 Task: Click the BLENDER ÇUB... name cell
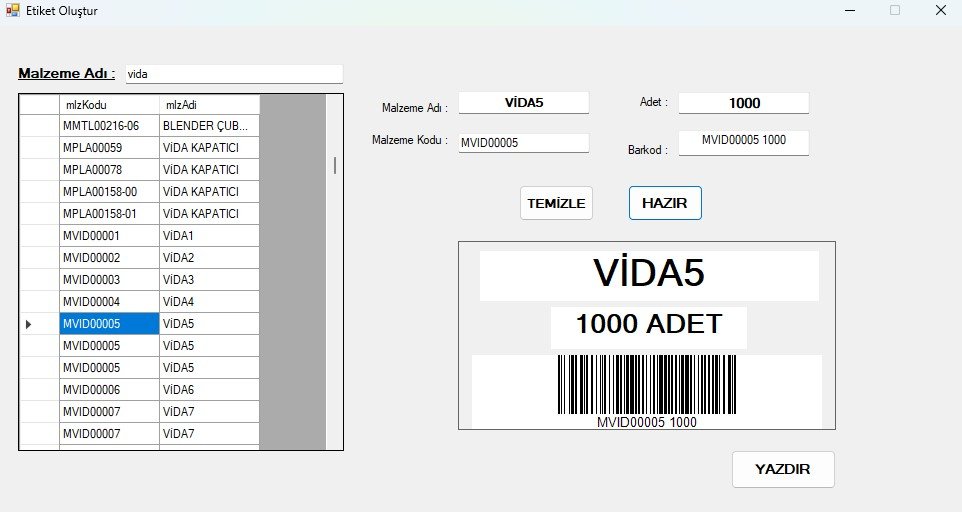[209, 126]
